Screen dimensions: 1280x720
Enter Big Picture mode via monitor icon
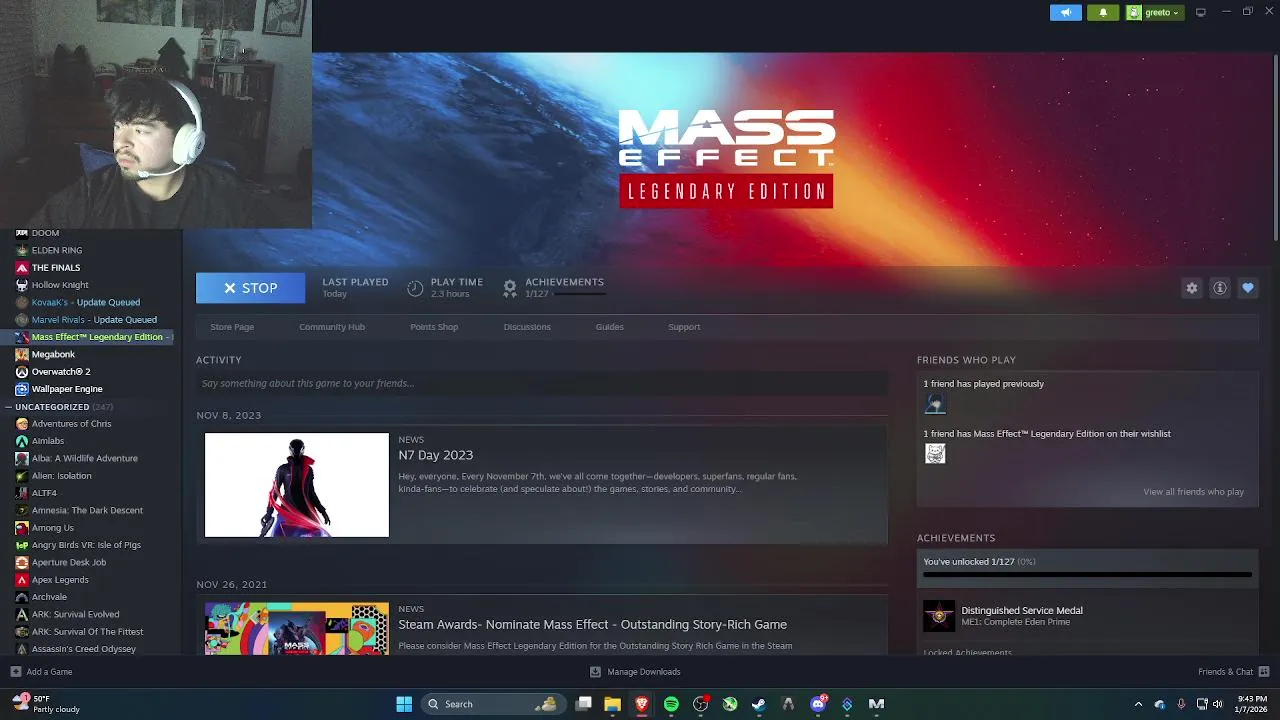point(1200,12)
